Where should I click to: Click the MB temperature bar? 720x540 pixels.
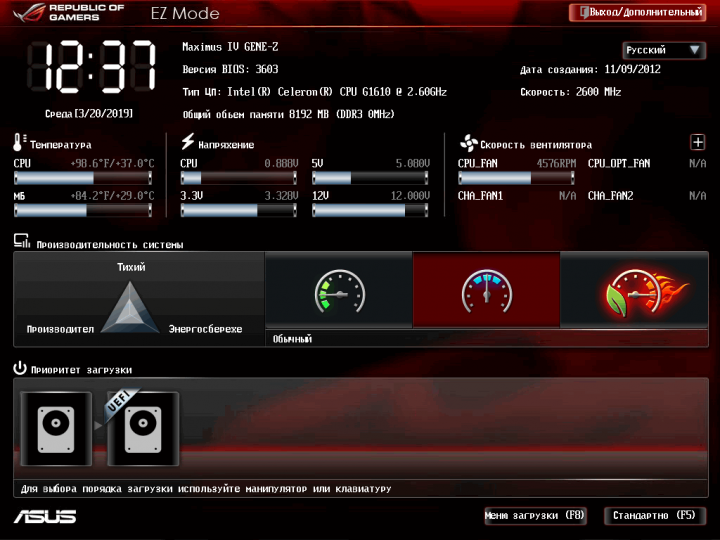click(83, 210)
